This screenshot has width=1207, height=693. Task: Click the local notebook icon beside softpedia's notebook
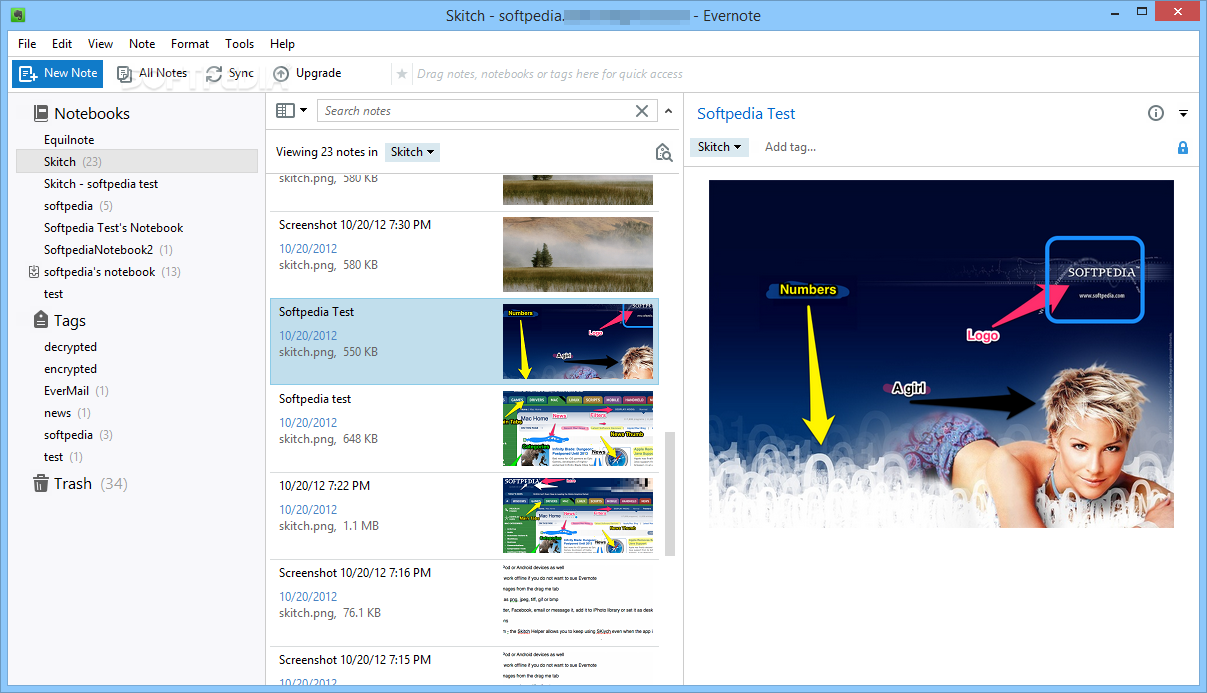tap(34, 272)
